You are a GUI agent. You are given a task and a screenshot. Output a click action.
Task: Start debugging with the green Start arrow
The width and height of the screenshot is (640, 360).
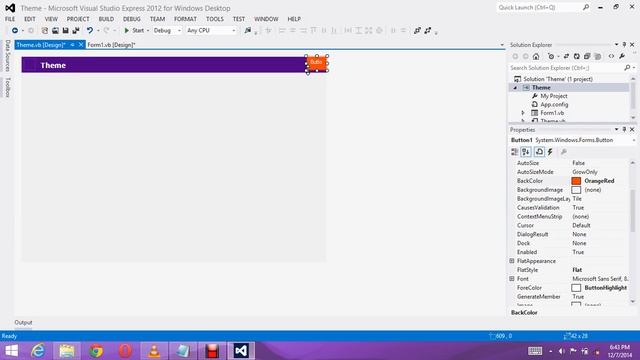pos(127,30)
